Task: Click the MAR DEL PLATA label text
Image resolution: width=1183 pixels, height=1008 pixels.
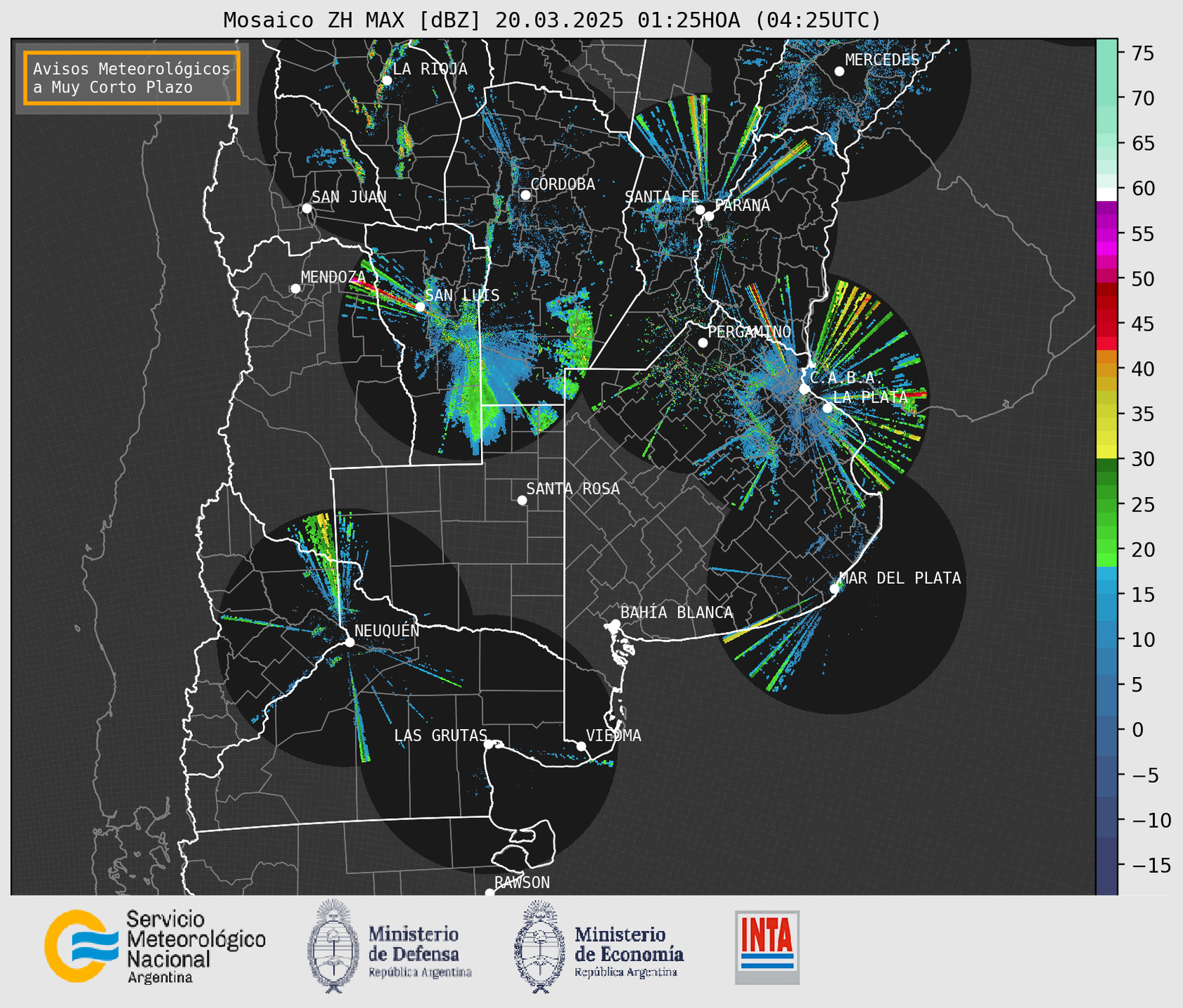Action: pos(900,578)
